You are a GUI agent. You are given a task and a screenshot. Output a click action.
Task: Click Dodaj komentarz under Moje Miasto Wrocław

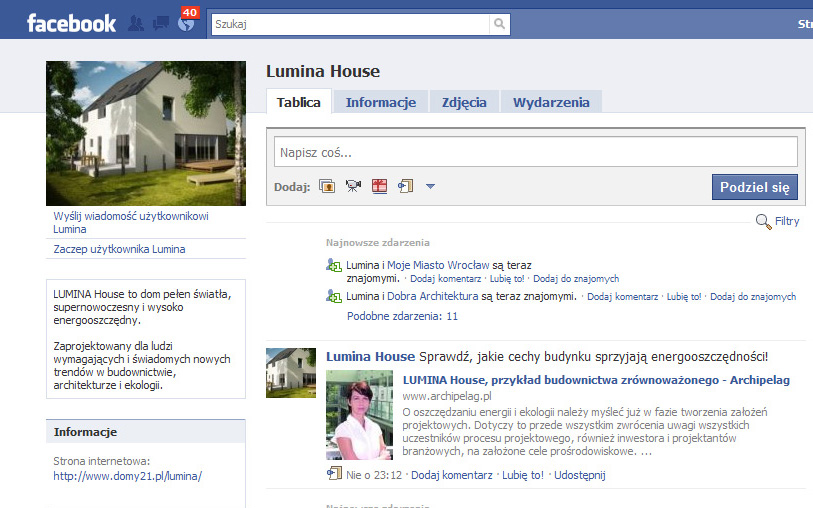445,279
